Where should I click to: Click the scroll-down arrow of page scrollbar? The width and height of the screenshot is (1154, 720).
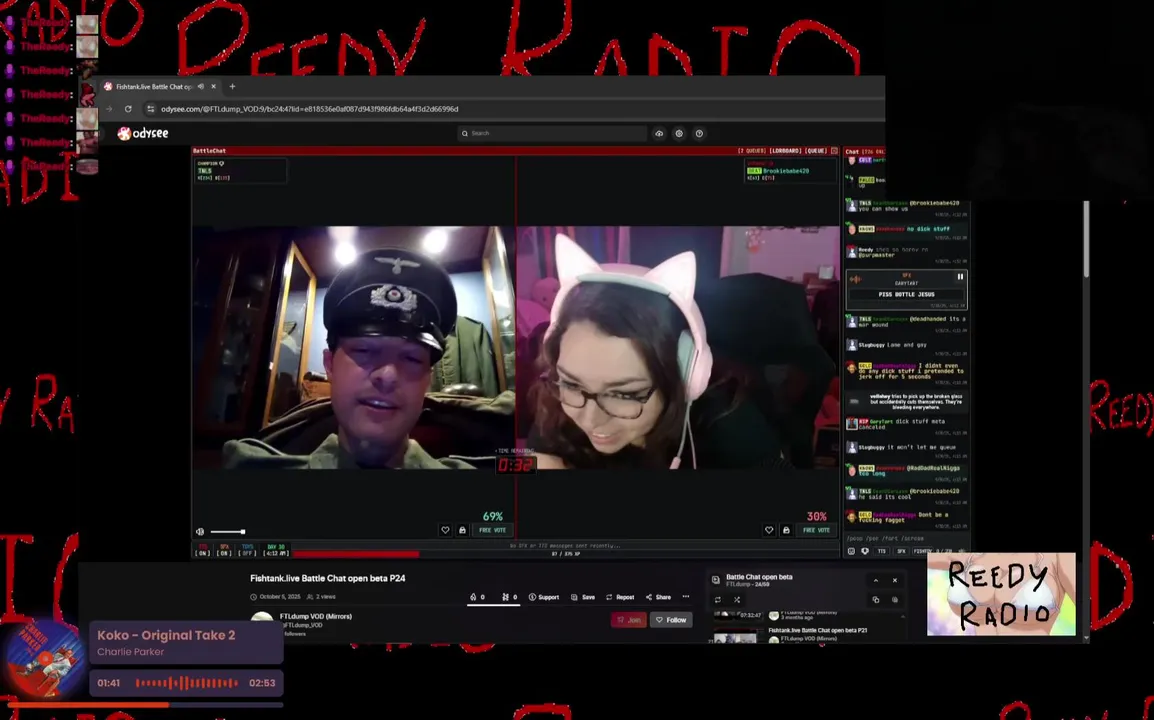(x=1086, y=638)
